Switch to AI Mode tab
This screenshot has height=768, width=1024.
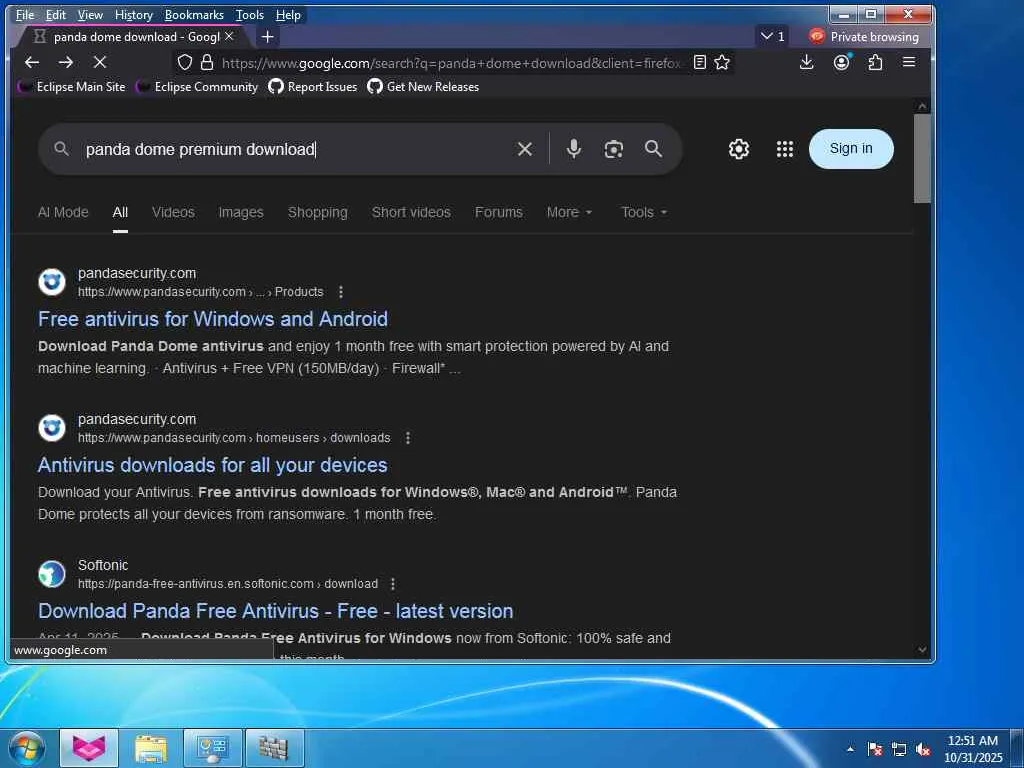coord(63,212)
